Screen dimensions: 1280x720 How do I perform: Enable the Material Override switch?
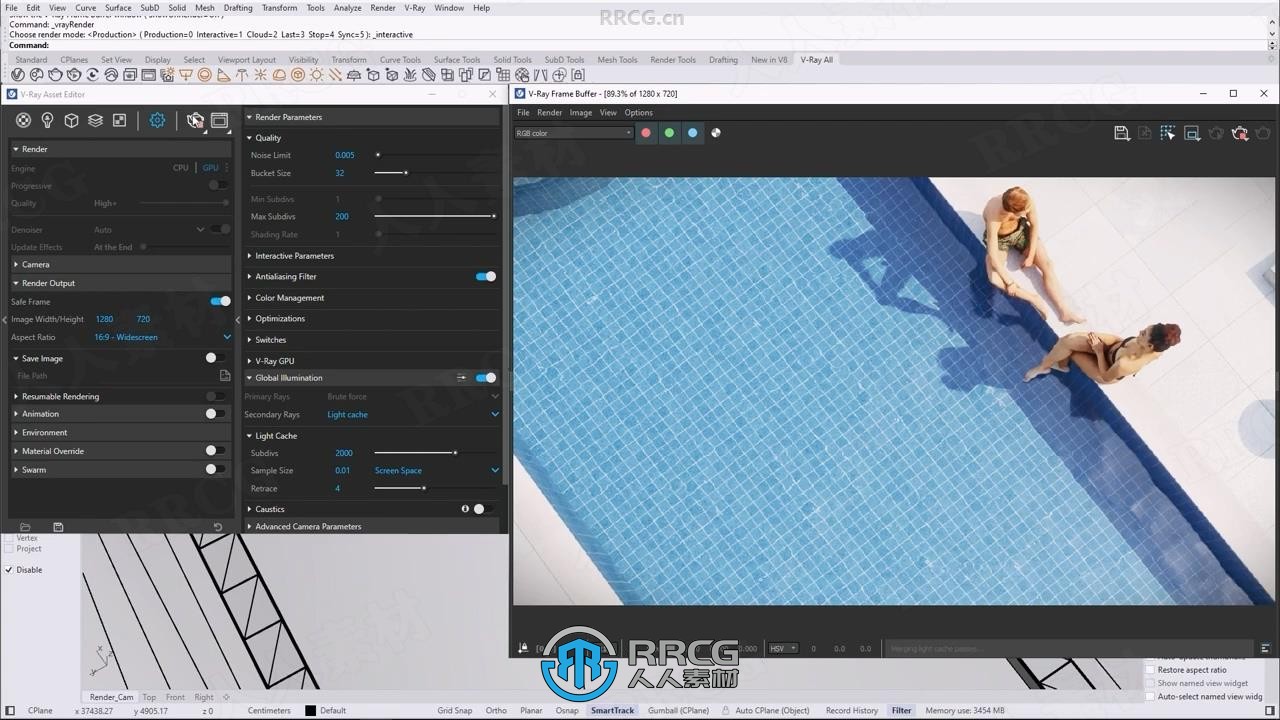[215, 451]
